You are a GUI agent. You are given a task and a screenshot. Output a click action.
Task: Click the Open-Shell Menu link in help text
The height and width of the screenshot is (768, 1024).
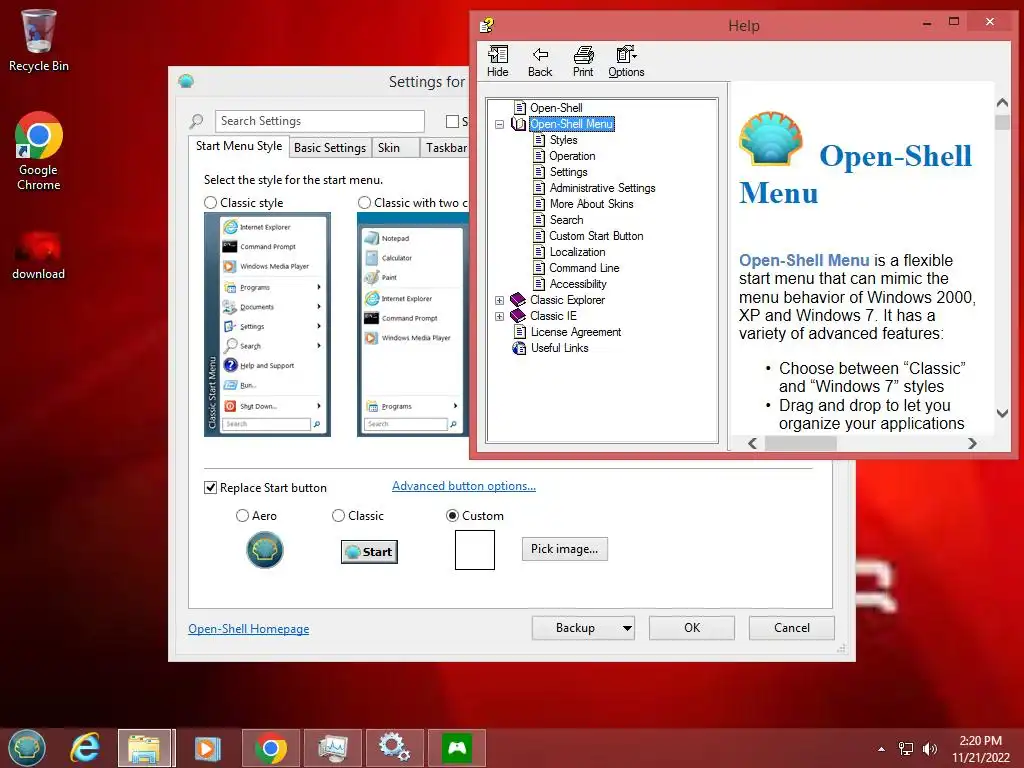[804, 261]
